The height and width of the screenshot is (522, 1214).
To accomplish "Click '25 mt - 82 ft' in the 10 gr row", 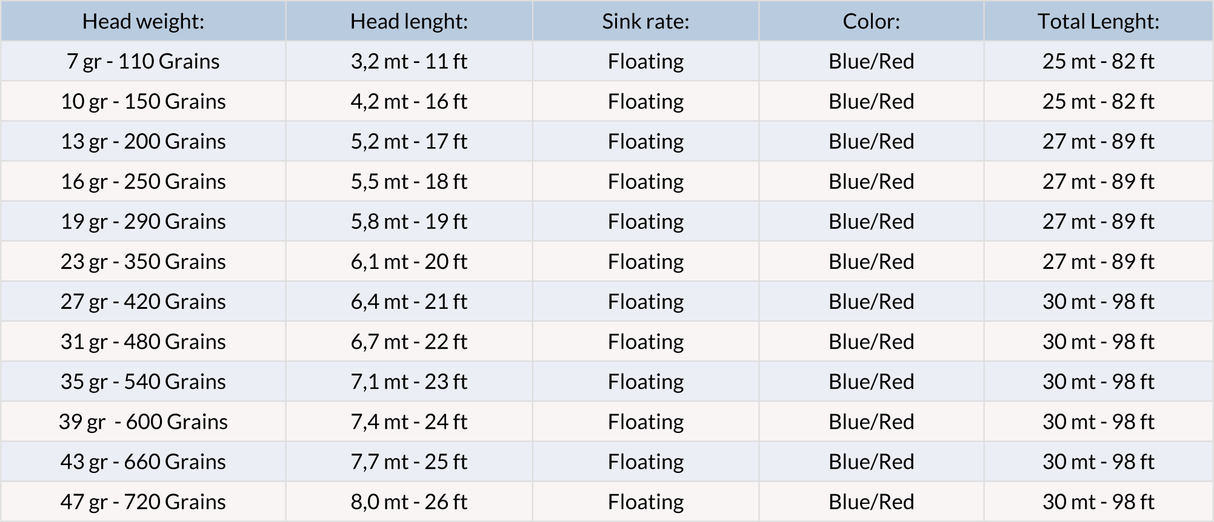I will click(1098, 101).
